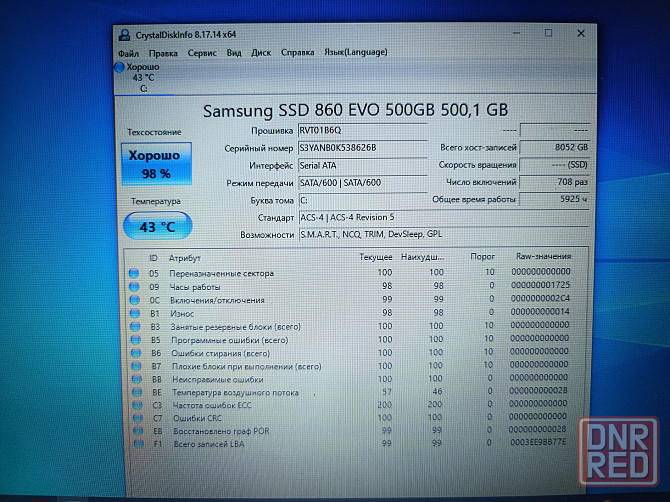Click the Порог column header
The height and width of the screenshot is (502, 670).
[x=482, y=257]
